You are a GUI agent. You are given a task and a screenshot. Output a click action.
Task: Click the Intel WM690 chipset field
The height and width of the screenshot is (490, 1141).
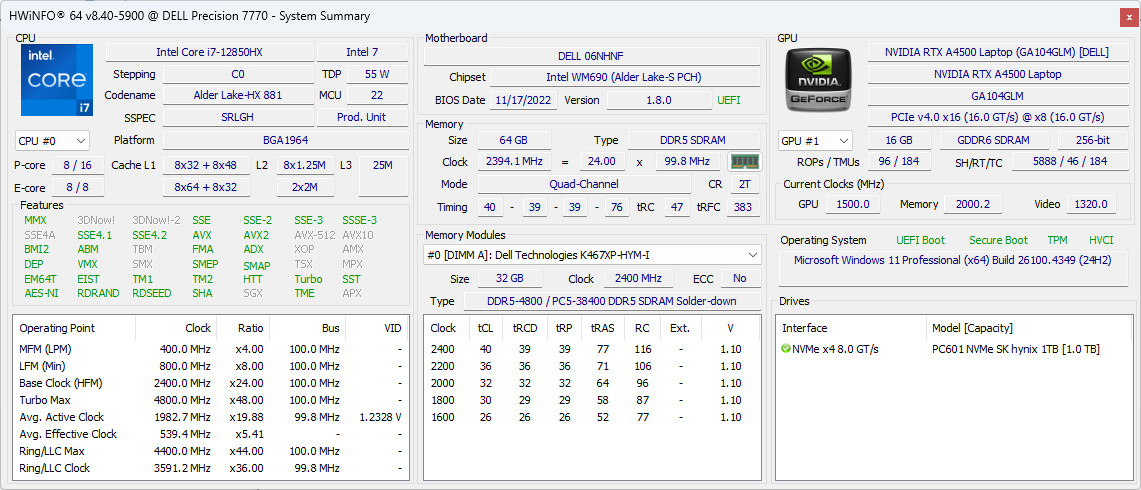point(624,77)
